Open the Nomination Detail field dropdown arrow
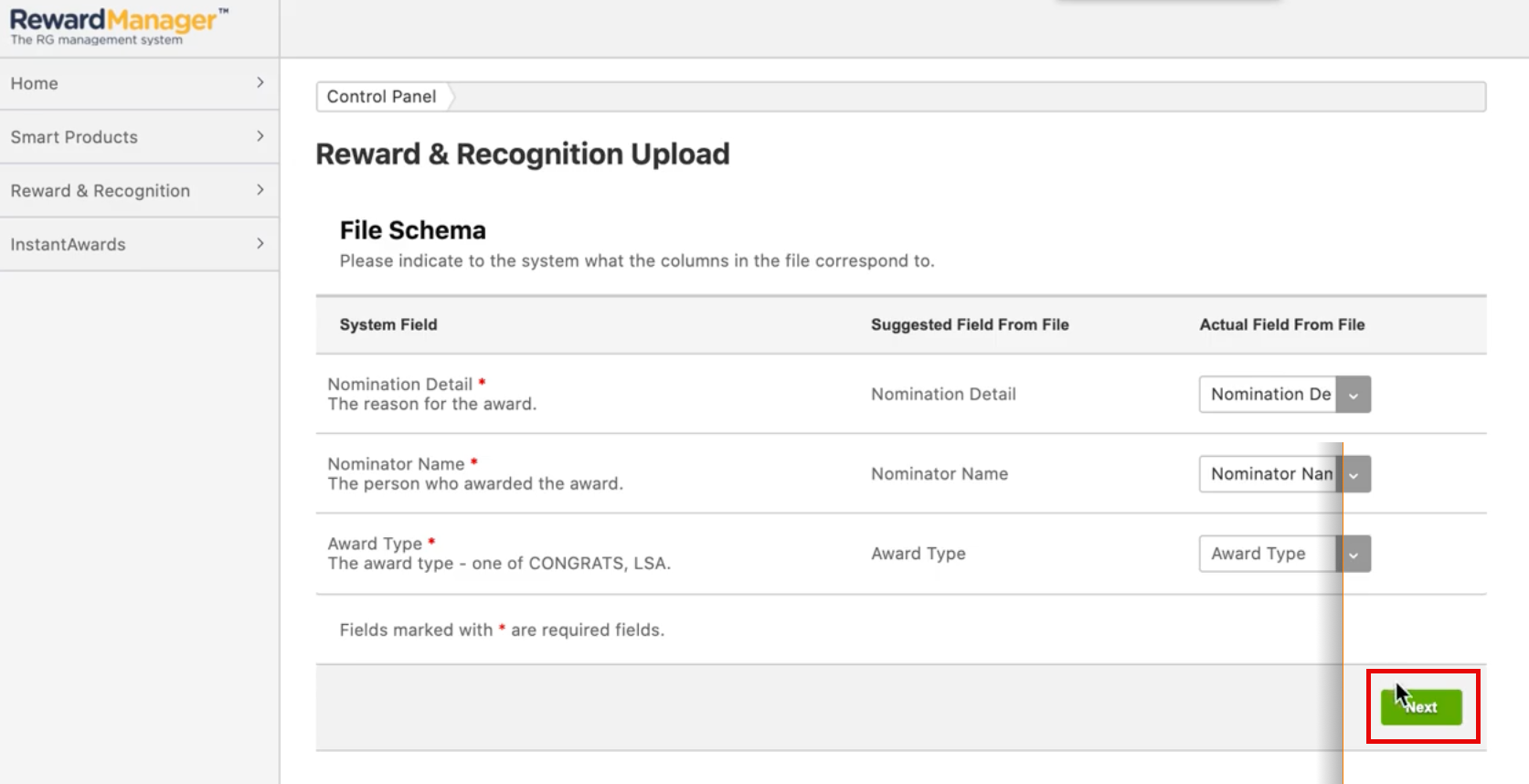Viewport: 1529px width, 784px height. pyautogui.click(x=1354, y=395)
